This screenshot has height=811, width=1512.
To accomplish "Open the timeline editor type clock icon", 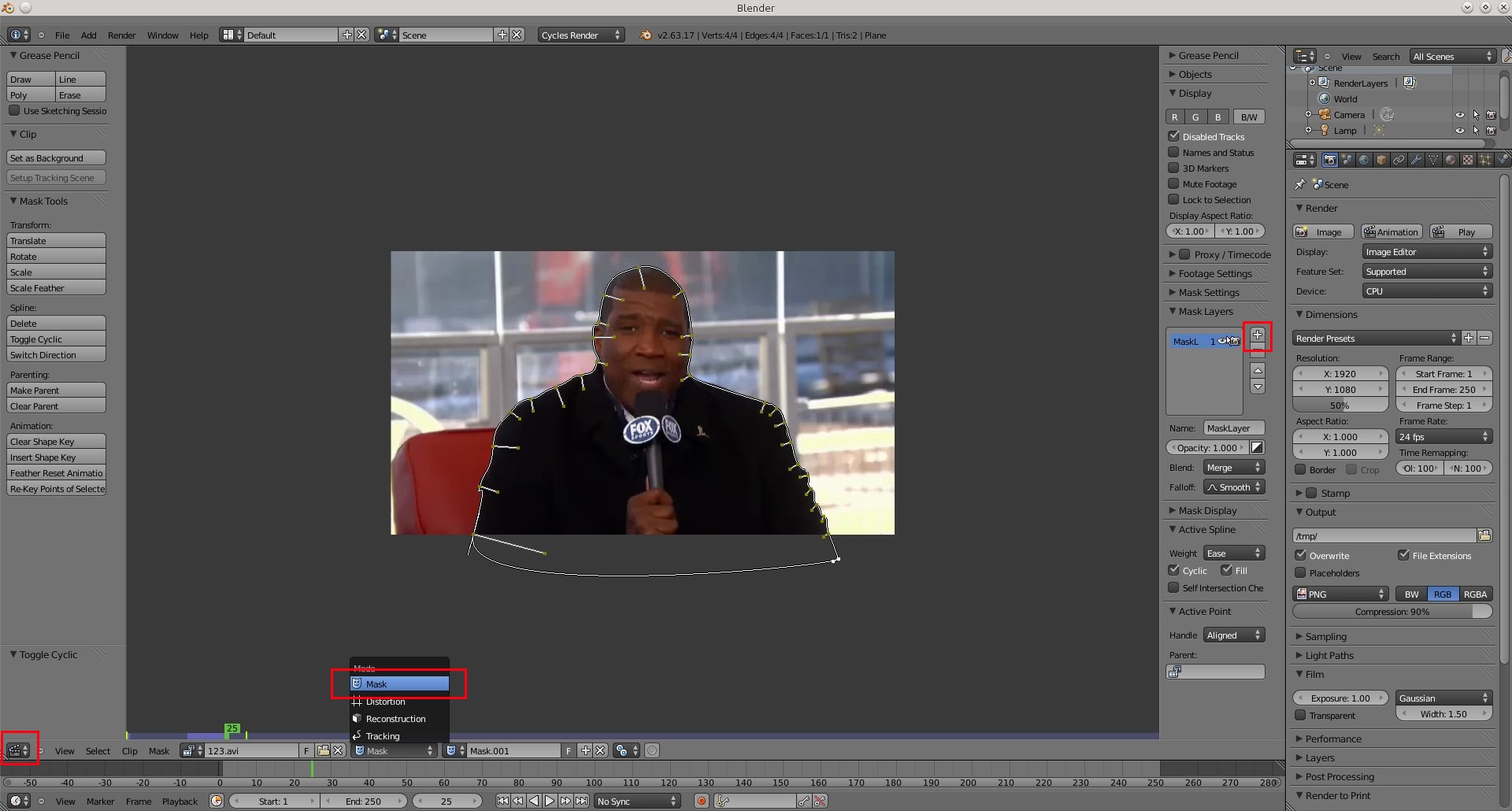I will pyautogui.click(x=18, y=801).
